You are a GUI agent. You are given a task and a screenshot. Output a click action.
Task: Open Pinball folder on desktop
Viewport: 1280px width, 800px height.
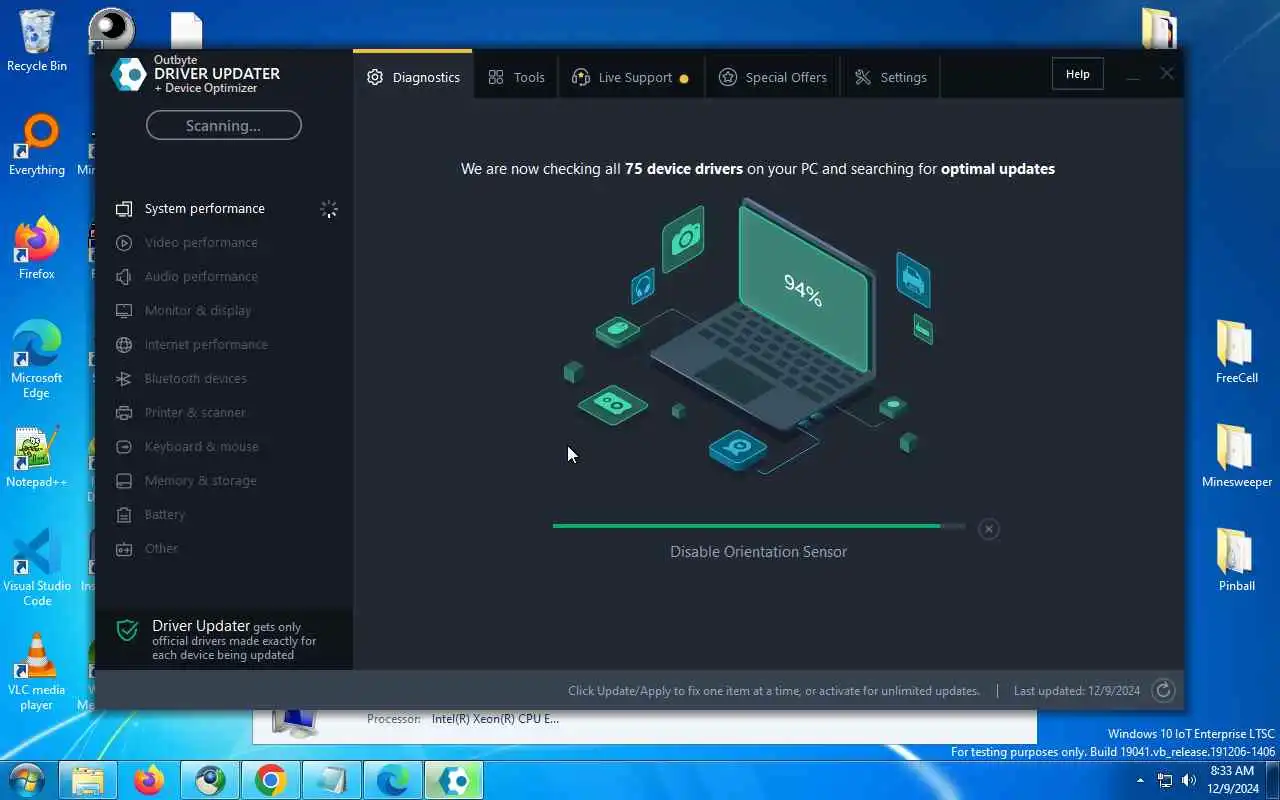tap(1237, 560)
